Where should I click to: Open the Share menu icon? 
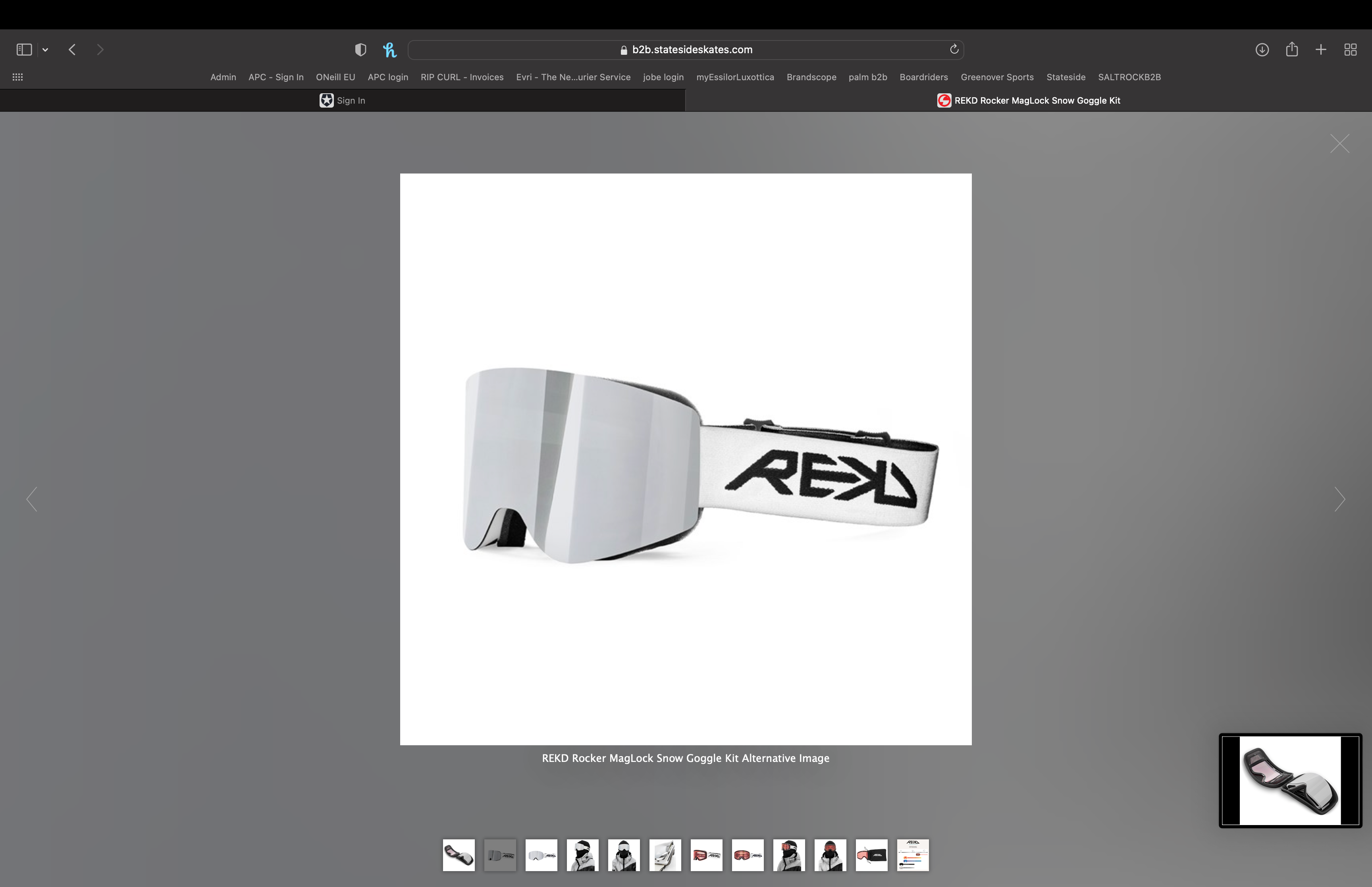pos(1291,50)
